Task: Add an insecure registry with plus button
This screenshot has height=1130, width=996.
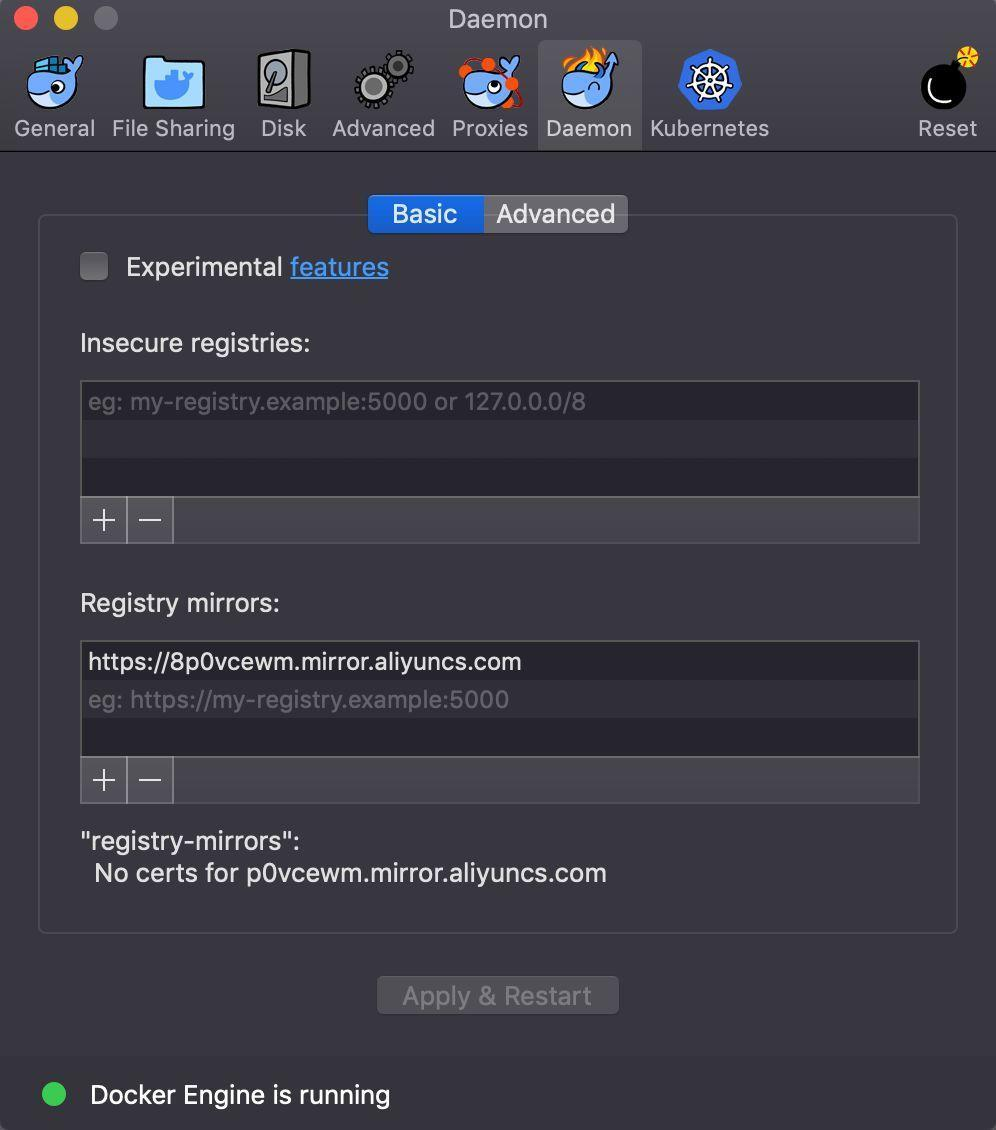Action: click(104, 520)
